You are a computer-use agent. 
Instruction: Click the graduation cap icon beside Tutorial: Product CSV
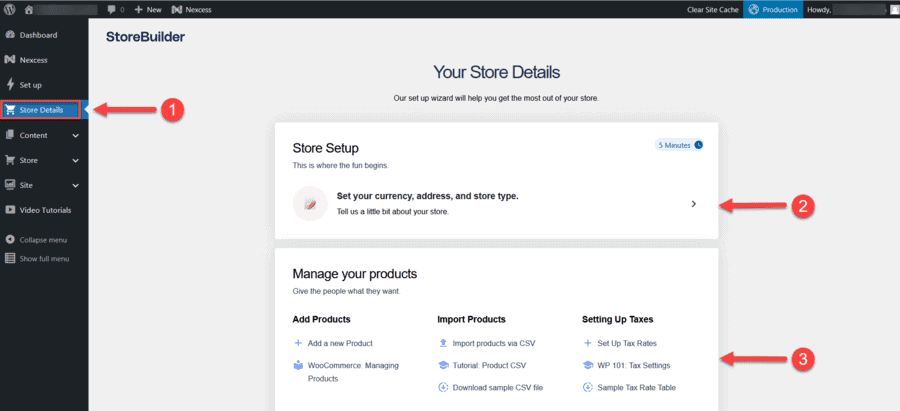[443, 365]
